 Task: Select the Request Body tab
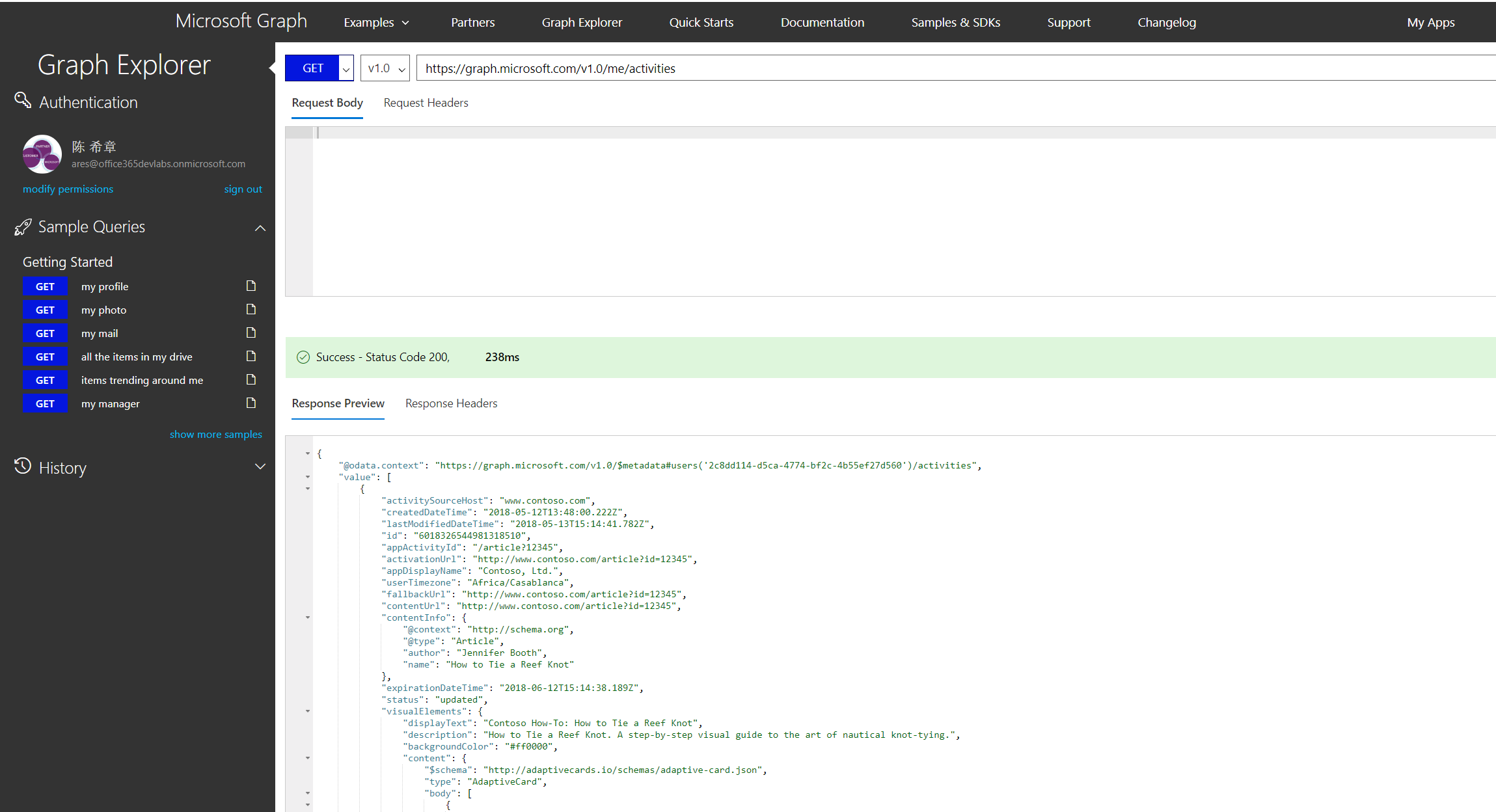(x=327, y=103)
